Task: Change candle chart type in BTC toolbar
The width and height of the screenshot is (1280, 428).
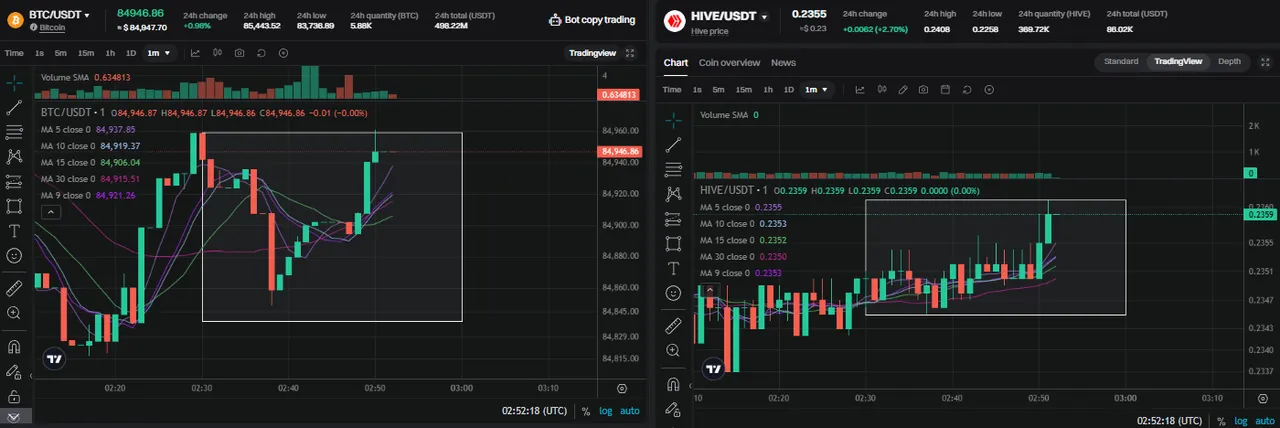Action: pos(217,53)
